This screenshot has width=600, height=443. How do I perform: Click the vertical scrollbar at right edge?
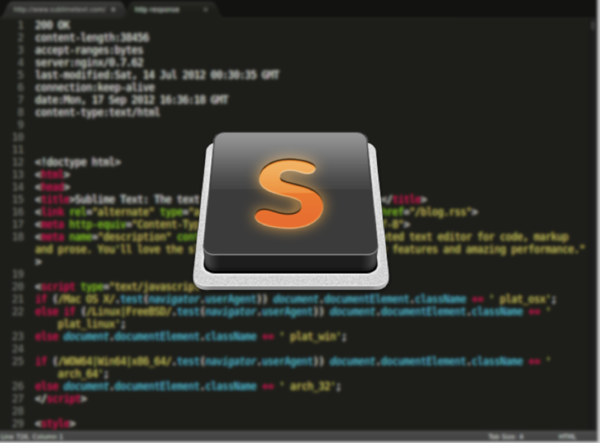tap(592, 26)
